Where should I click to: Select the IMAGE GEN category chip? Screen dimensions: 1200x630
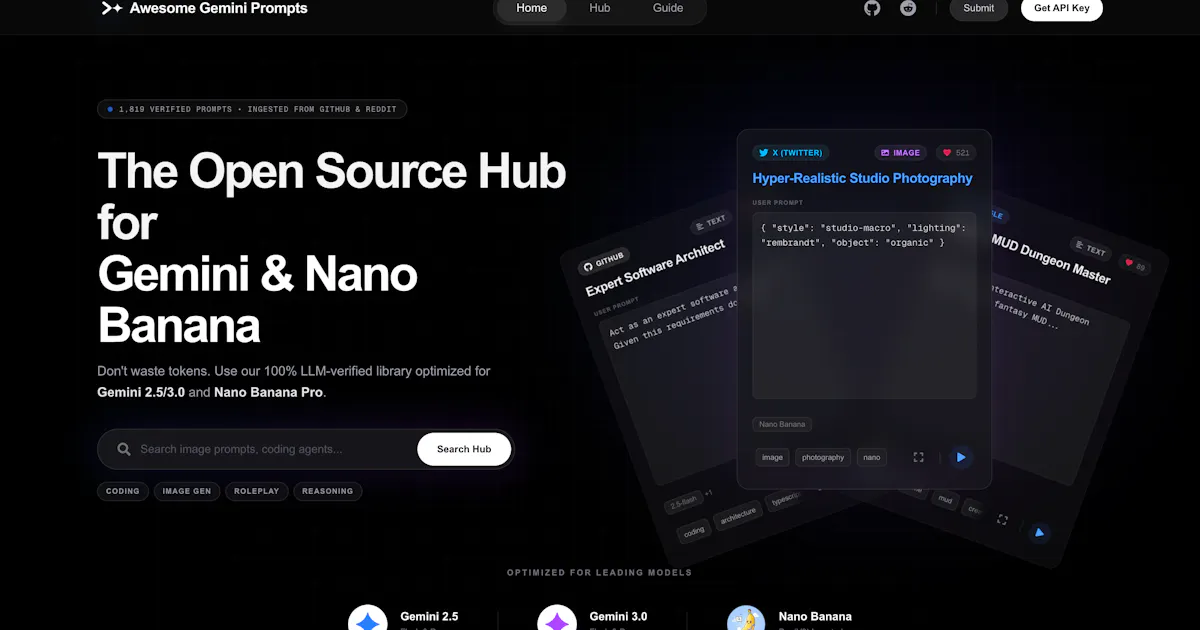[187, 491]
